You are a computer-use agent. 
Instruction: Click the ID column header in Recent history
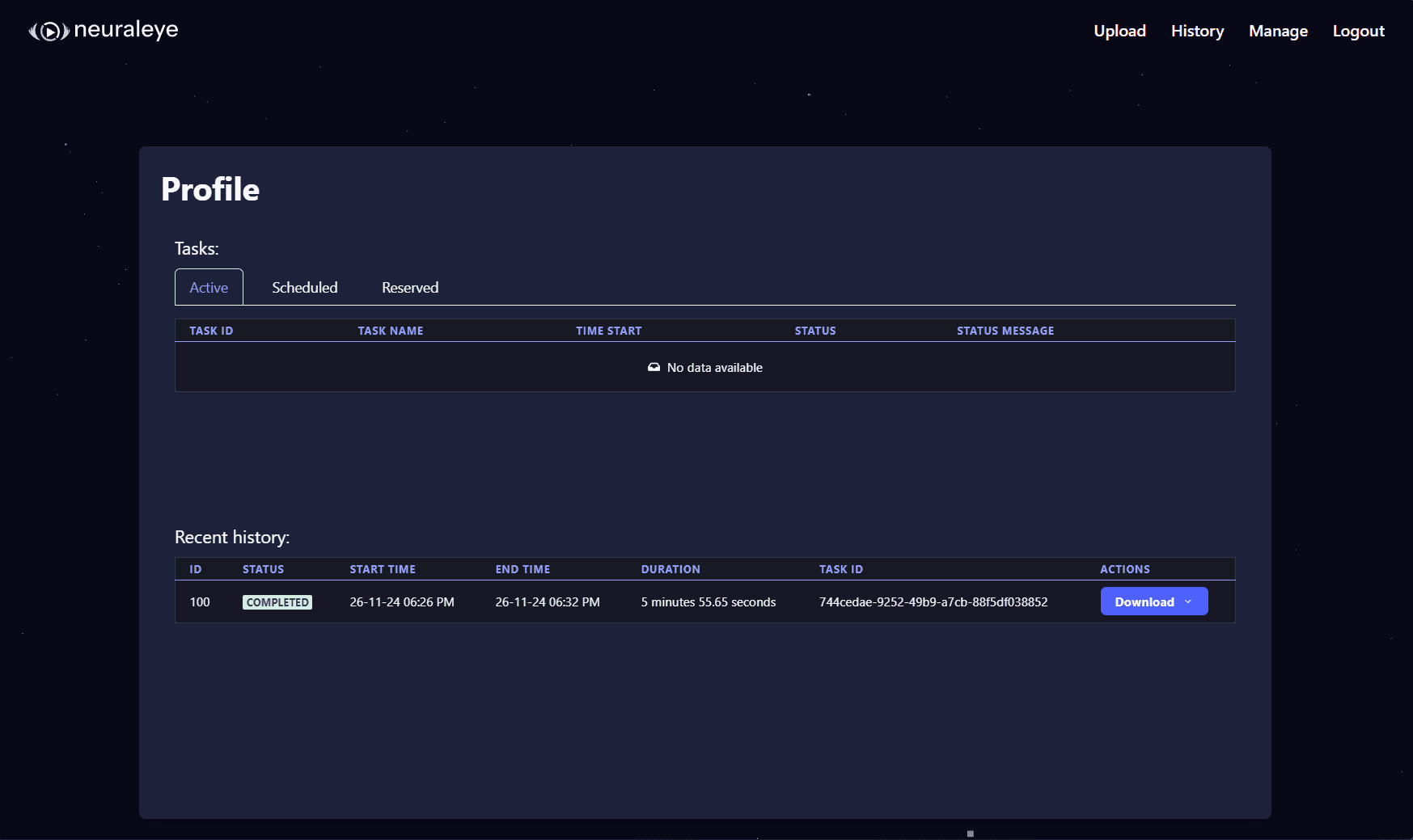(x=196, y=569)
